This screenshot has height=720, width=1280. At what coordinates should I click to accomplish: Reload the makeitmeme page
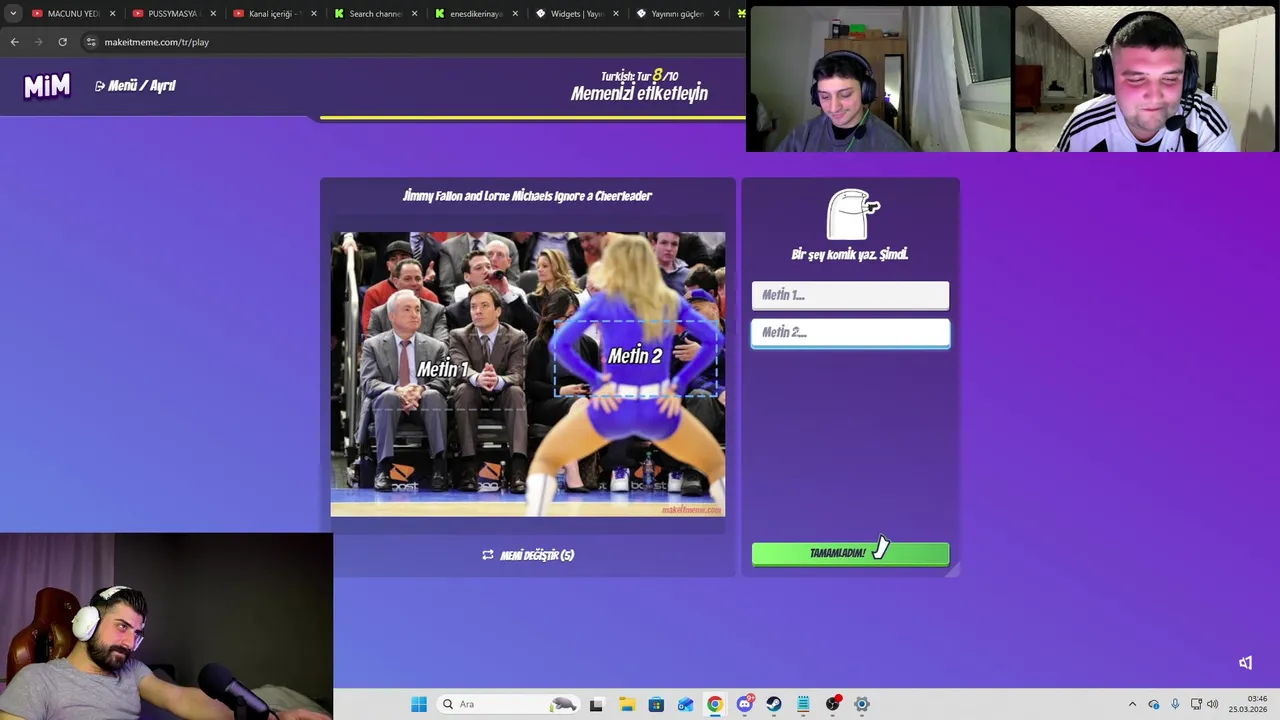point(62,42)
